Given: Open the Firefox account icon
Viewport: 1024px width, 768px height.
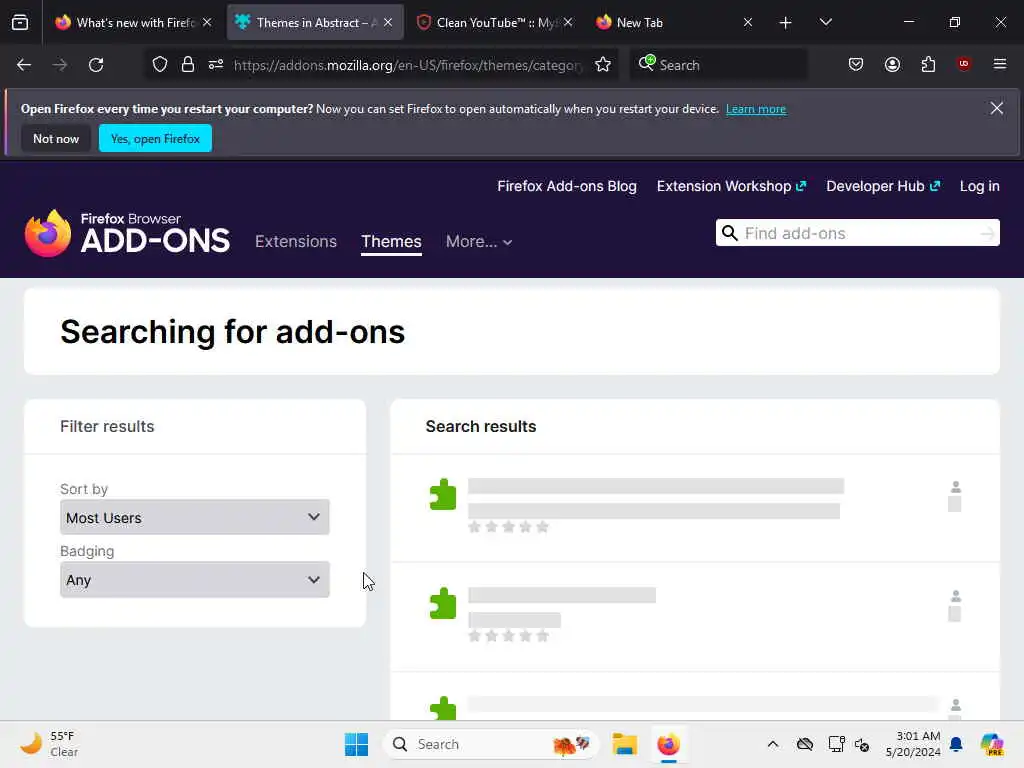Looking at the screenshot, I should coord(892,65).
